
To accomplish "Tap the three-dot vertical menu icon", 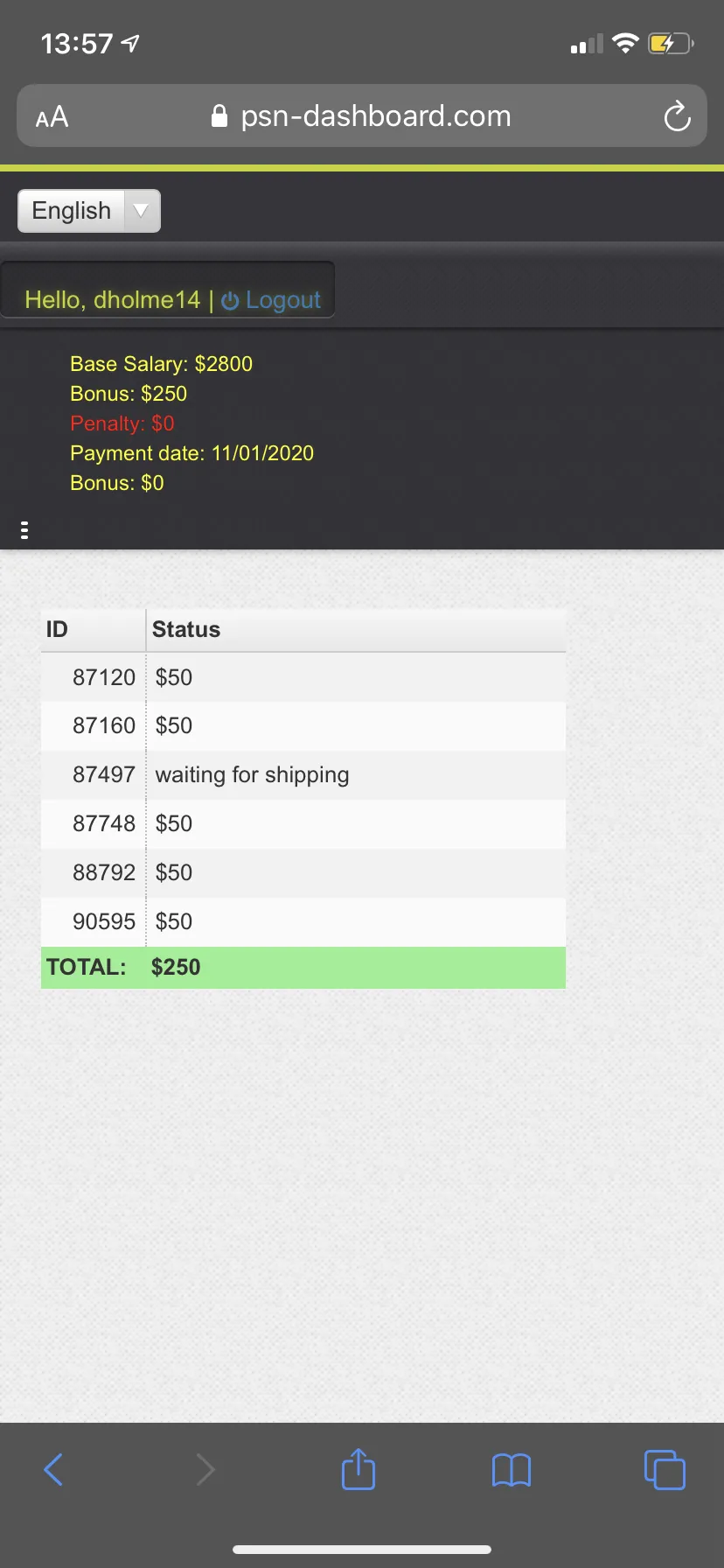I will (x=24, y=529).
